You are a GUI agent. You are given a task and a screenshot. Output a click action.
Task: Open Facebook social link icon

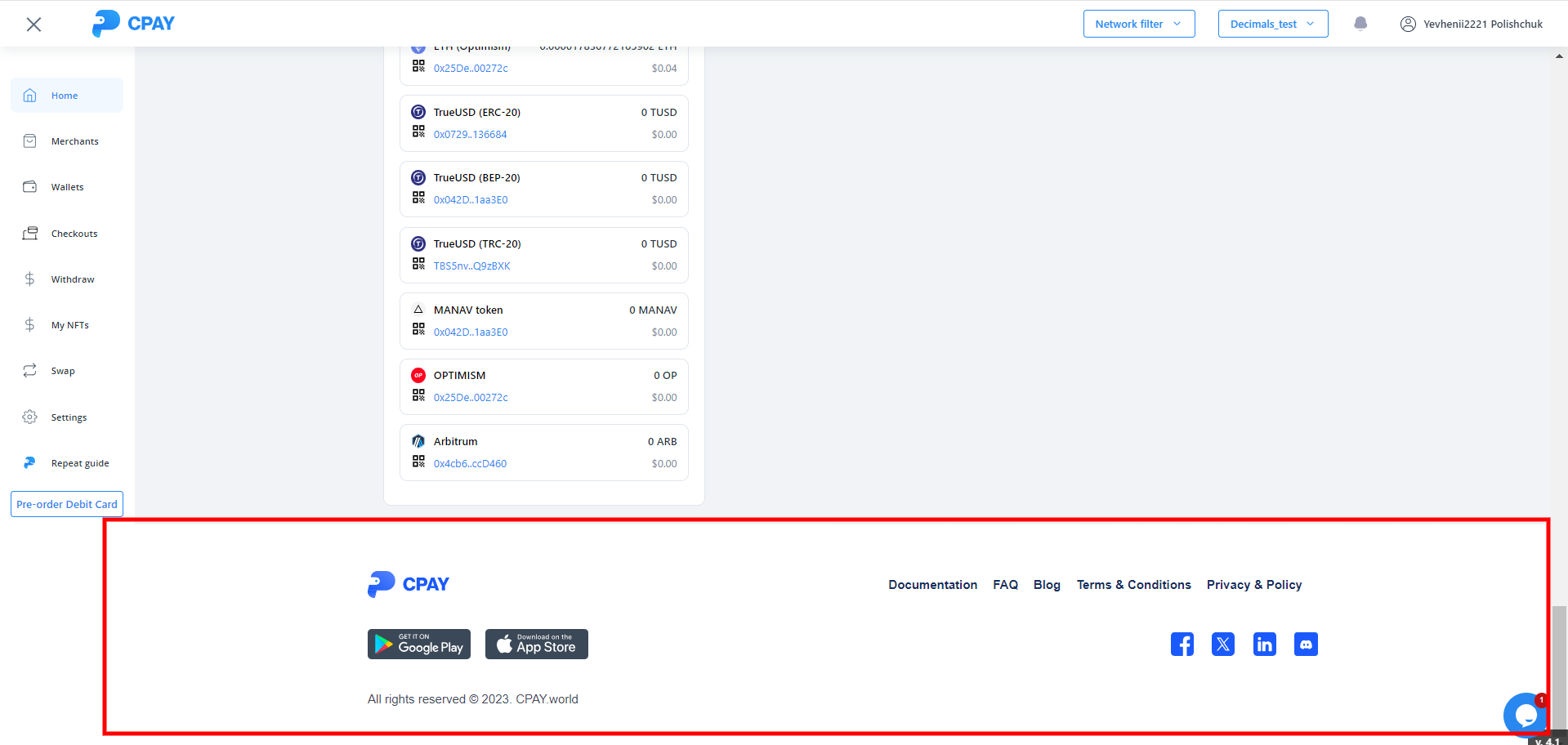[x=1182, y=645]
